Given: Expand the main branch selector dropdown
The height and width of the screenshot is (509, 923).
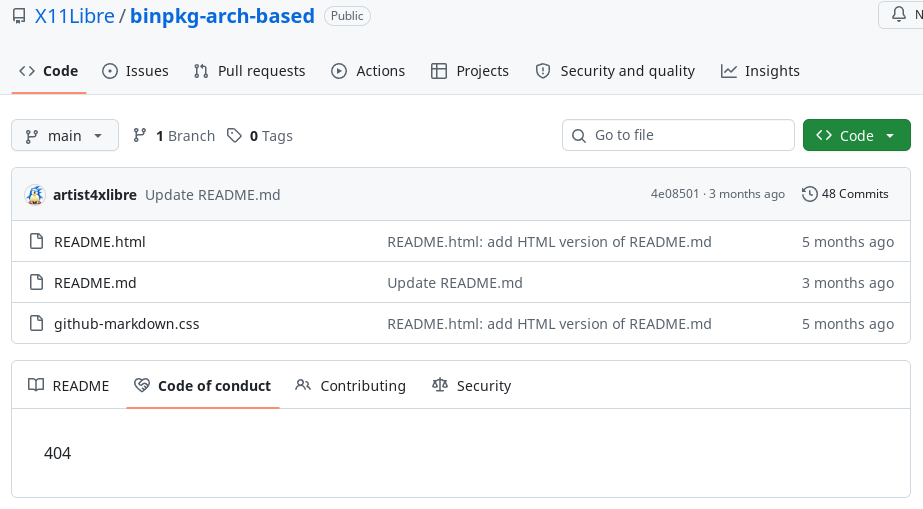Looking at the screenshot, I should tap(65, 136).
